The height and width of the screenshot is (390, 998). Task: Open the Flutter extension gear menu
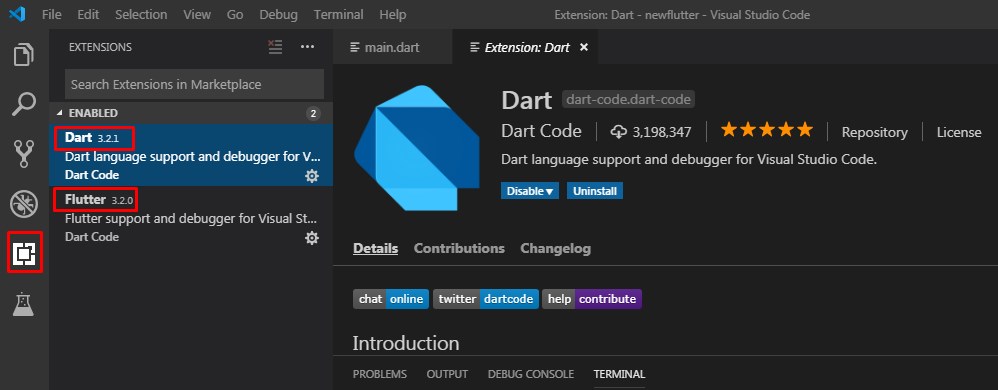tap(312, 238)
